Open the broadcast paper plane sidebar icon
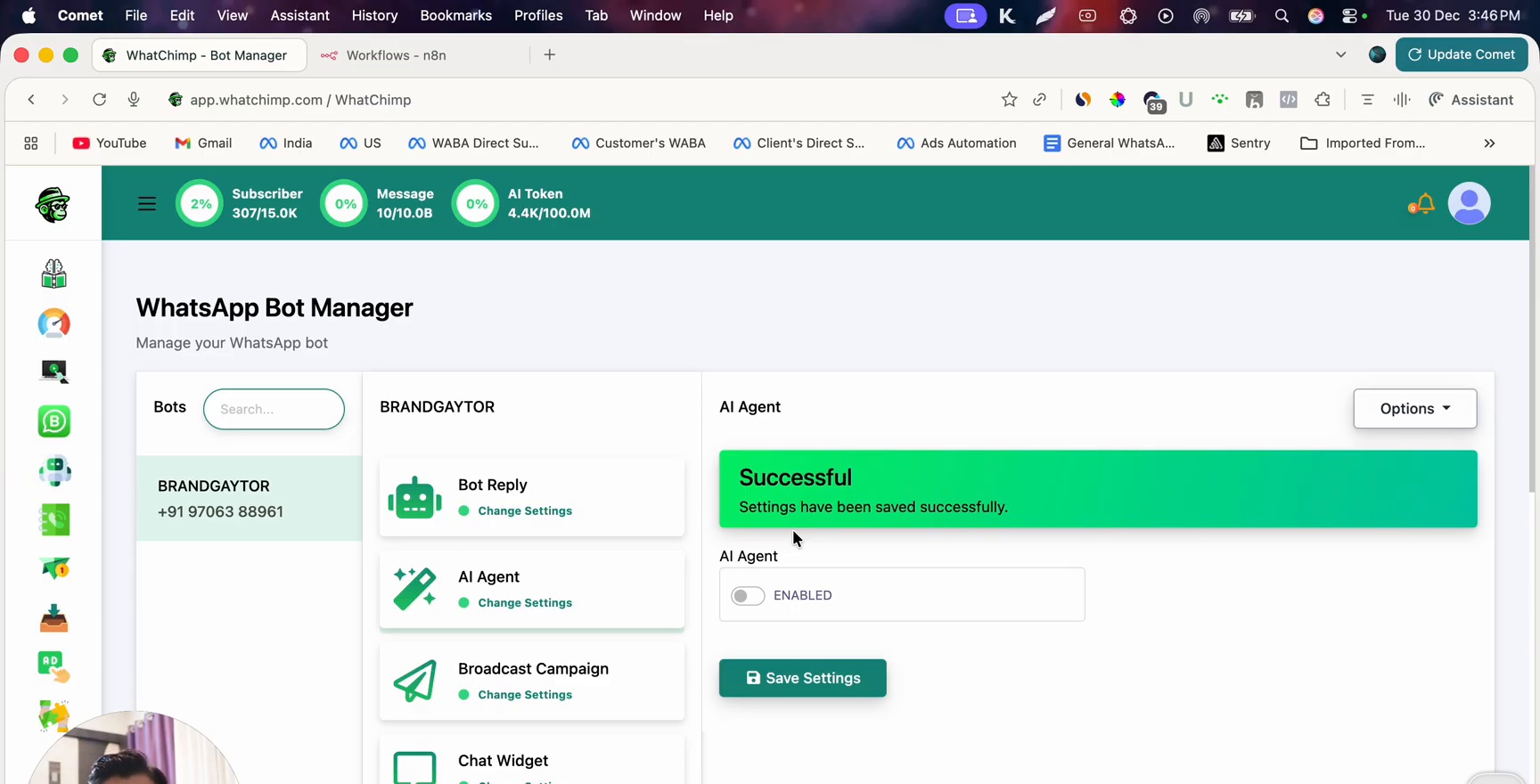This screenshot has width=1540, height=784. coord(53,568)
